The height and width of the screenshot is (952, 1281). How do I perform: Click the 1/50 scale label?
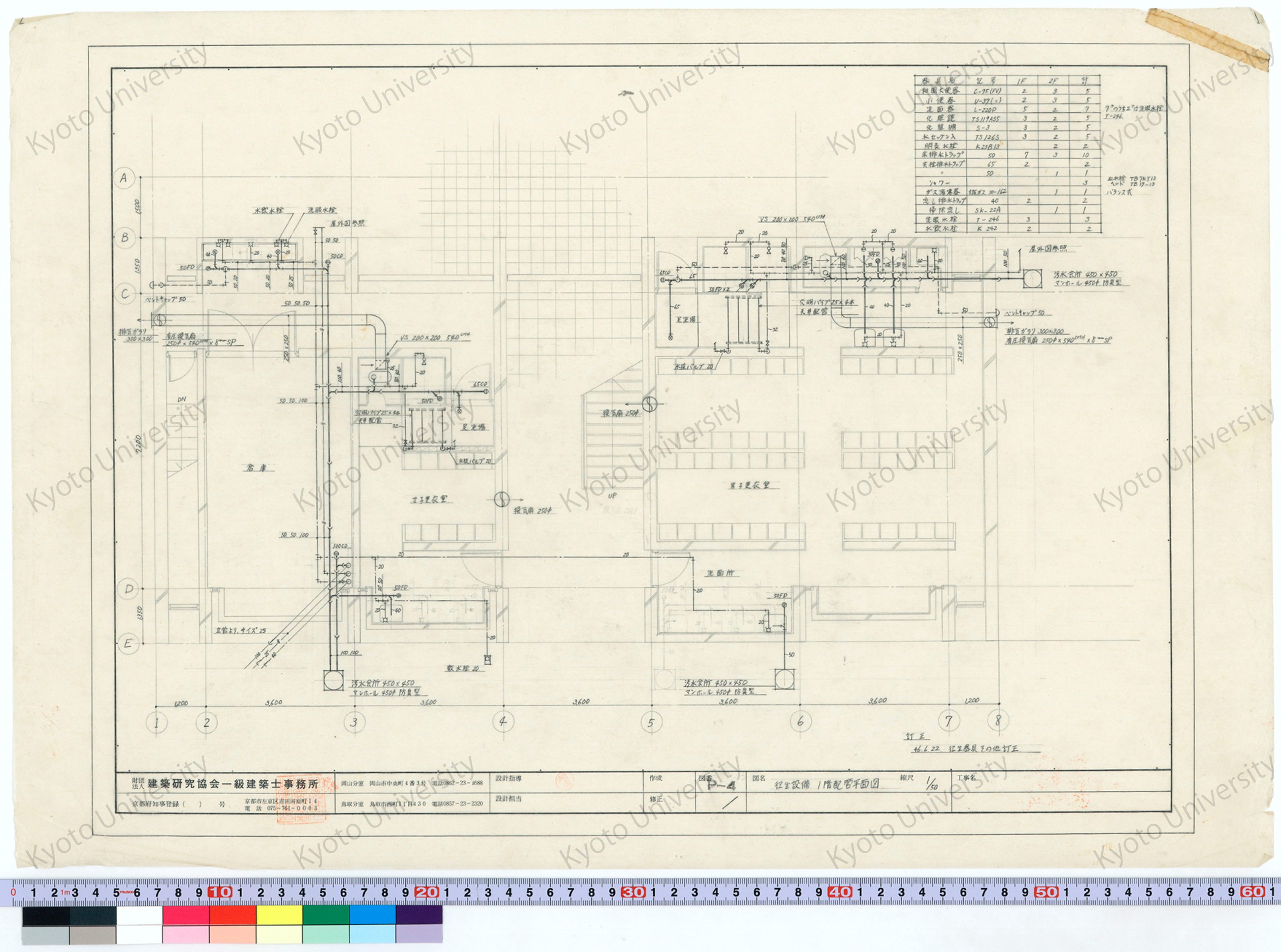pos(931,784)
